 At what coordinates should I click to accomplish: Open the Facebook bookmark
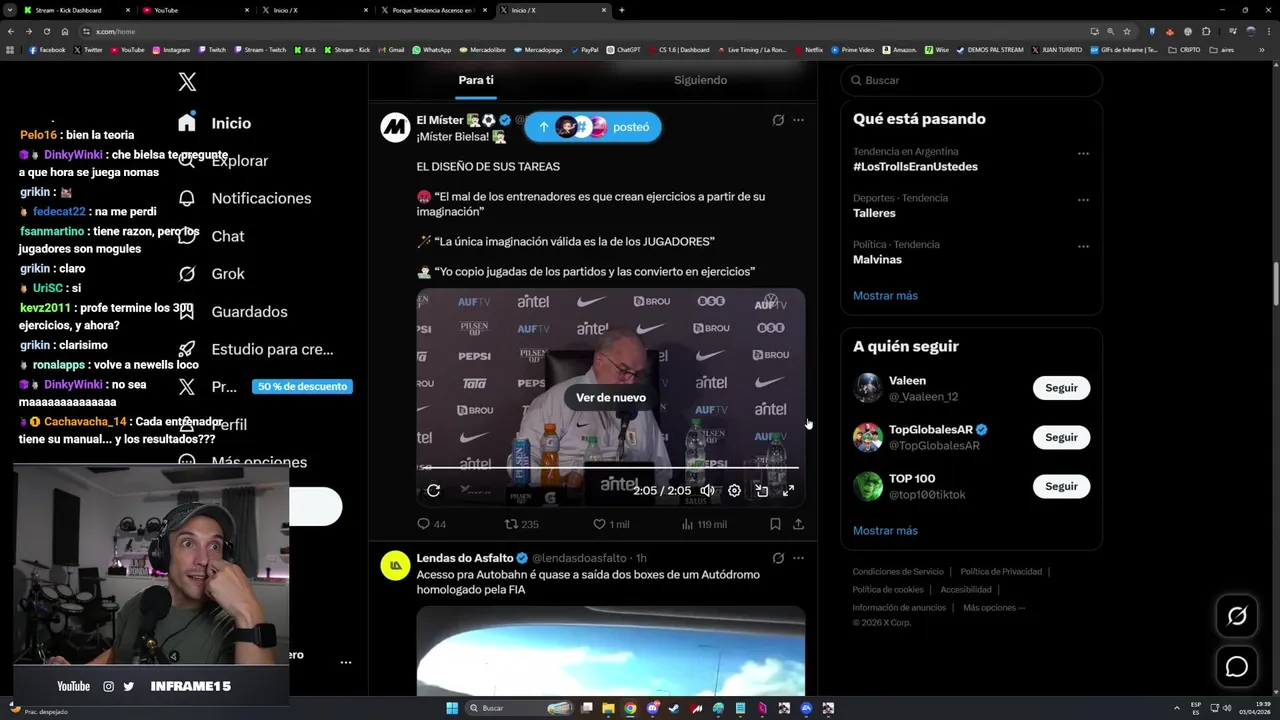pyautogui.click(x=47, y=50)
